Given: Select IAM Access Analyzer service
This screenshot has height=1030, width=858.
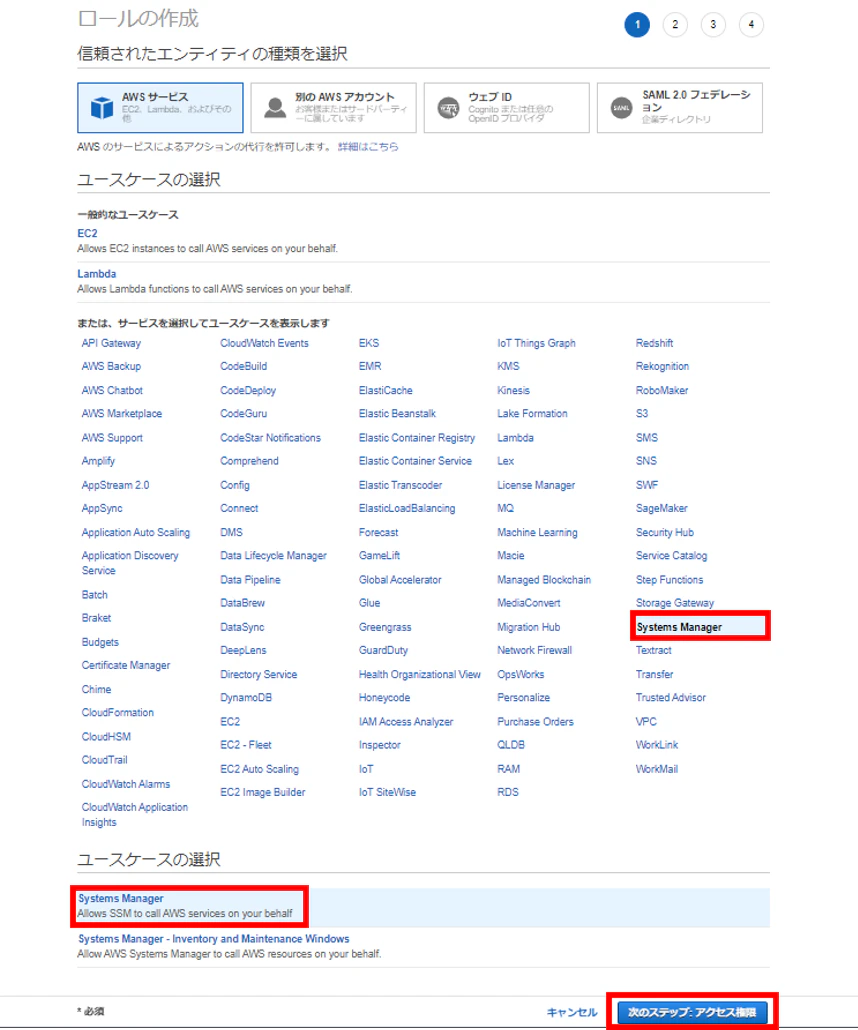Looking at the screenshot, I should coord(405,721).
